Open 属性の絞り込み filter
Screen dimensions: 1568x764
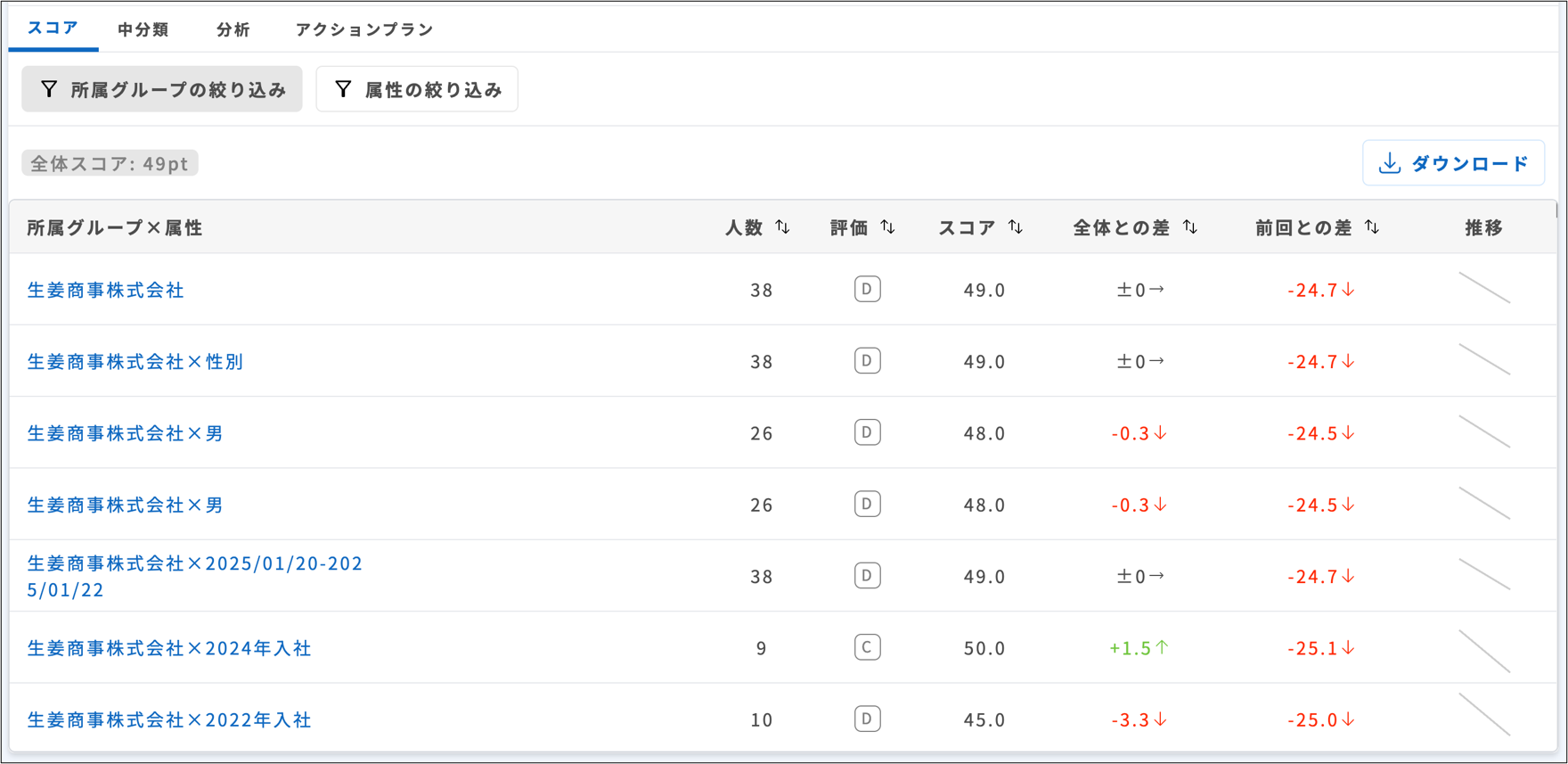417,89
